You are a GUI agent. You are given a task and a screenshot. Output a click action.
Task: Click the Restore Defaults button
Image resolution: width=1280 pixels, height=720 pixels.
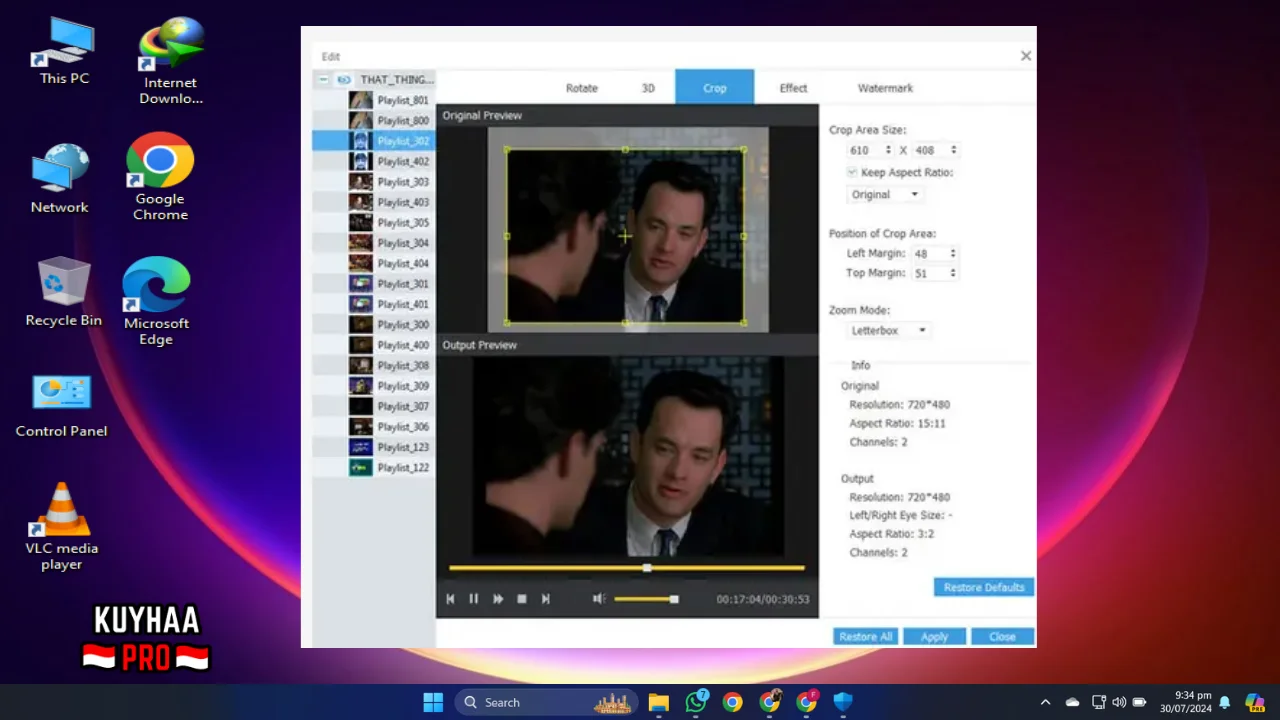coord(984,587)
